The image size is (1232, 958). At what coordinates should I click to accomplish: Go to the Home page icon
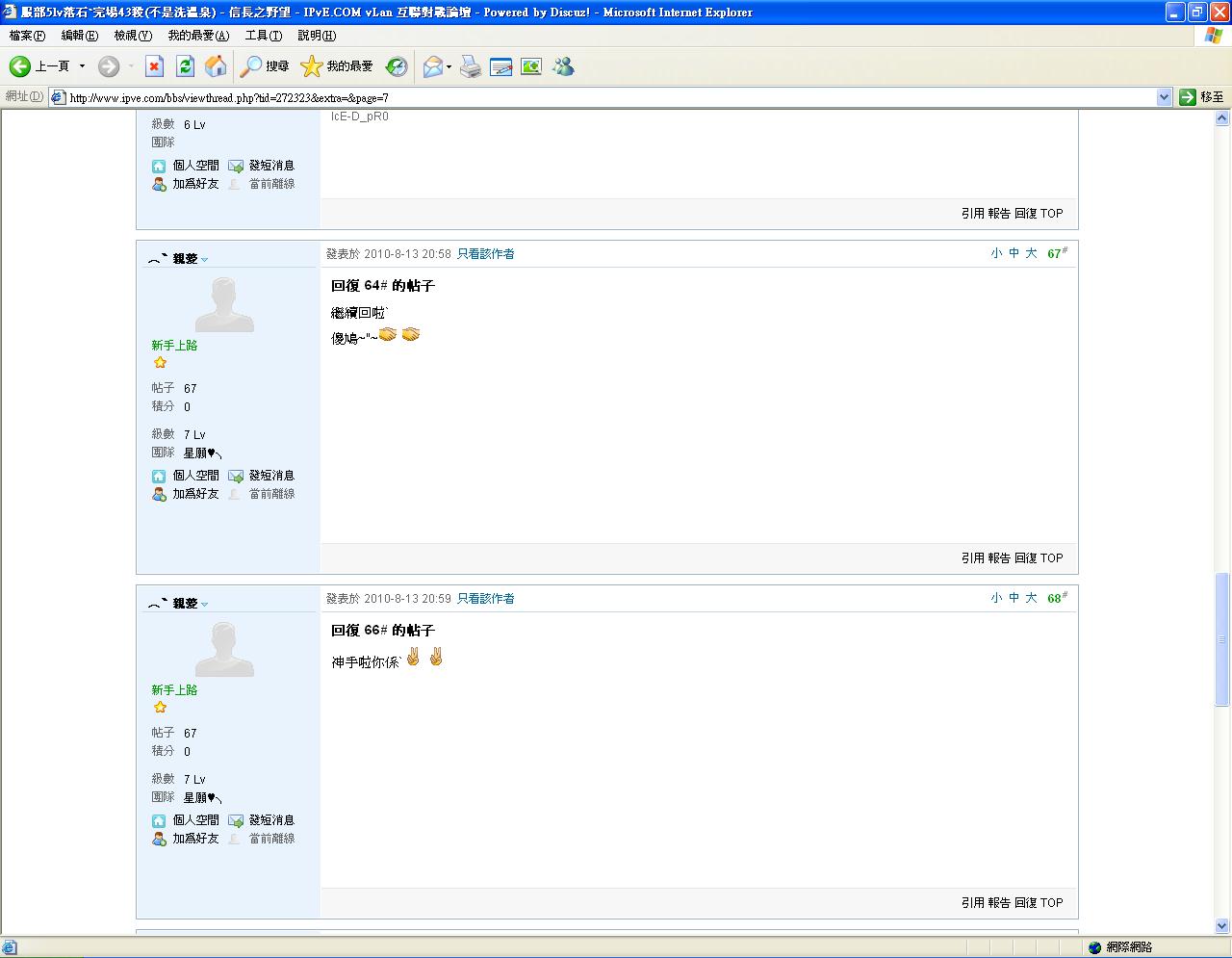click(x=217, y=66)
